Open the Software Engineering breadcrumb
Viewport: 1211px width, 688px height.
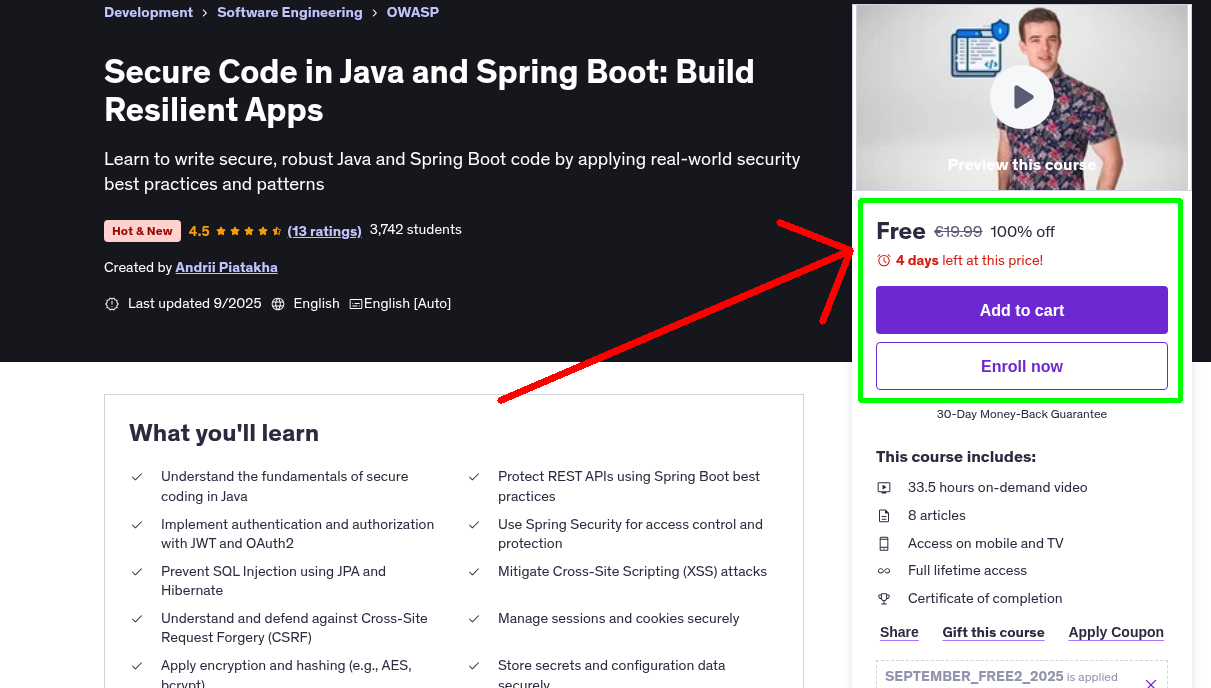click(x=290, y=13)
